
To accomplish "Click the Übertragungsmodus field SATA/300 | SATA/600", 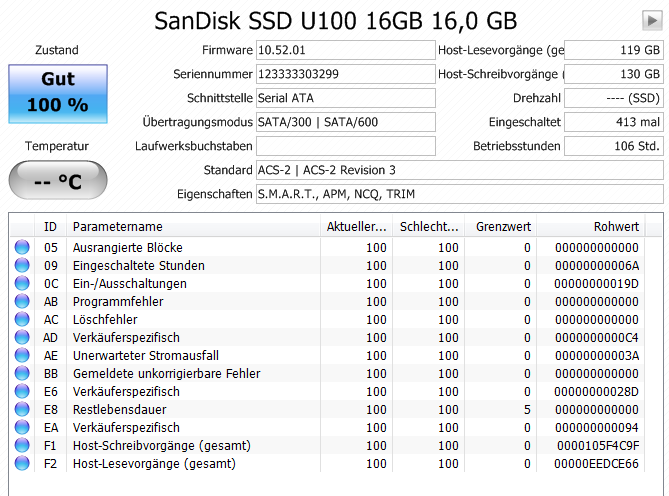I will point(346,122).
